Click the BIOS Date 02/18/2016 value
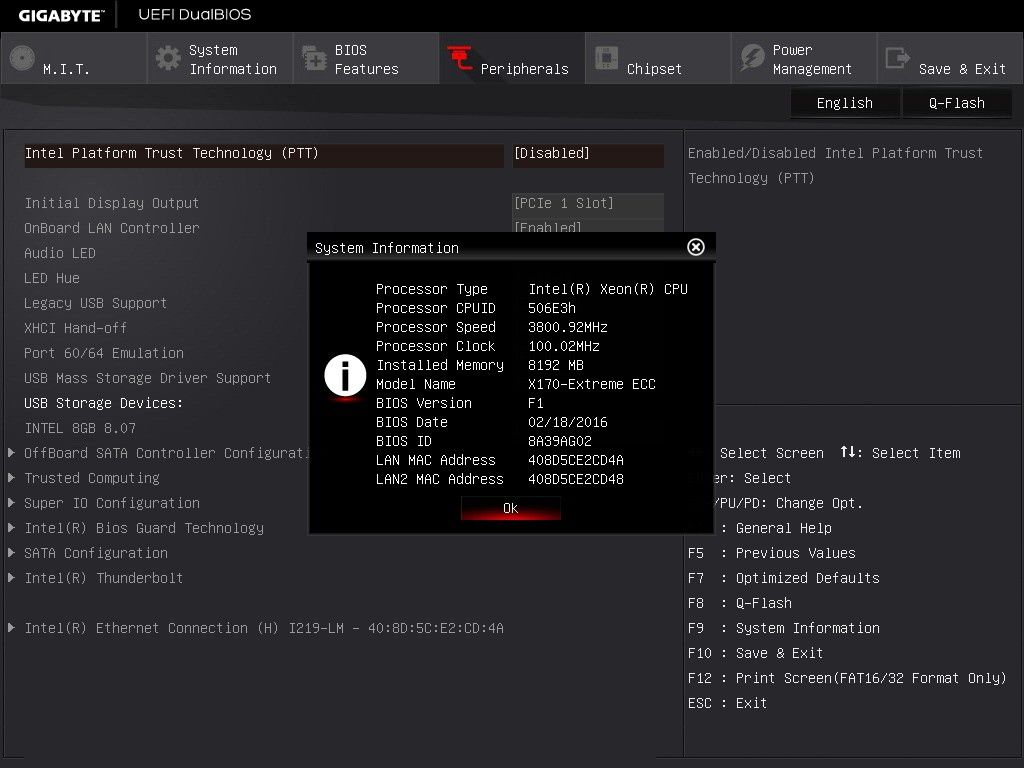Screen dimensions: 1024x768 (568, 422)
